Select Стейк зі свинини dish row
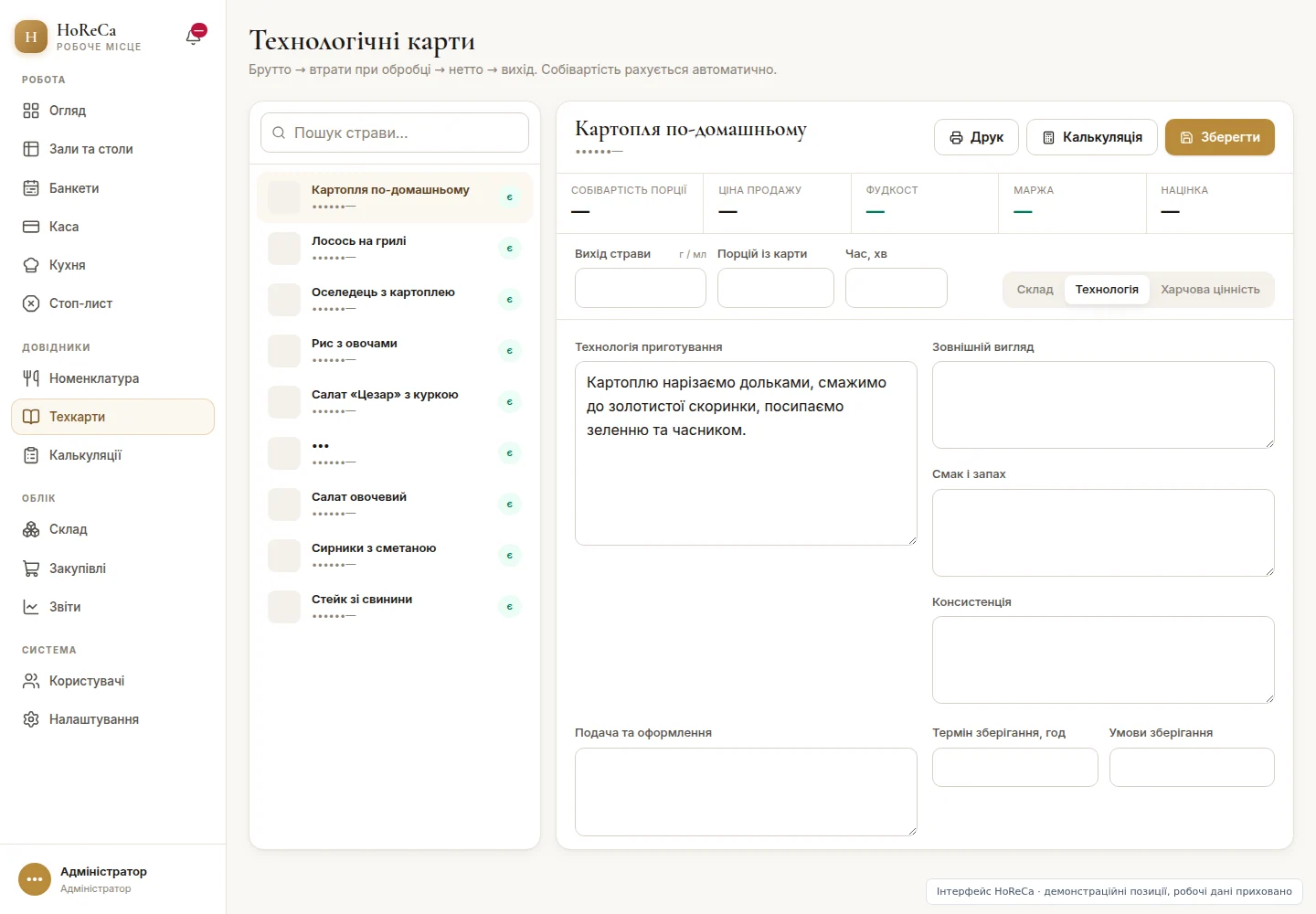The width and height of the screenshot is (1316, 914). pos(395,607)
